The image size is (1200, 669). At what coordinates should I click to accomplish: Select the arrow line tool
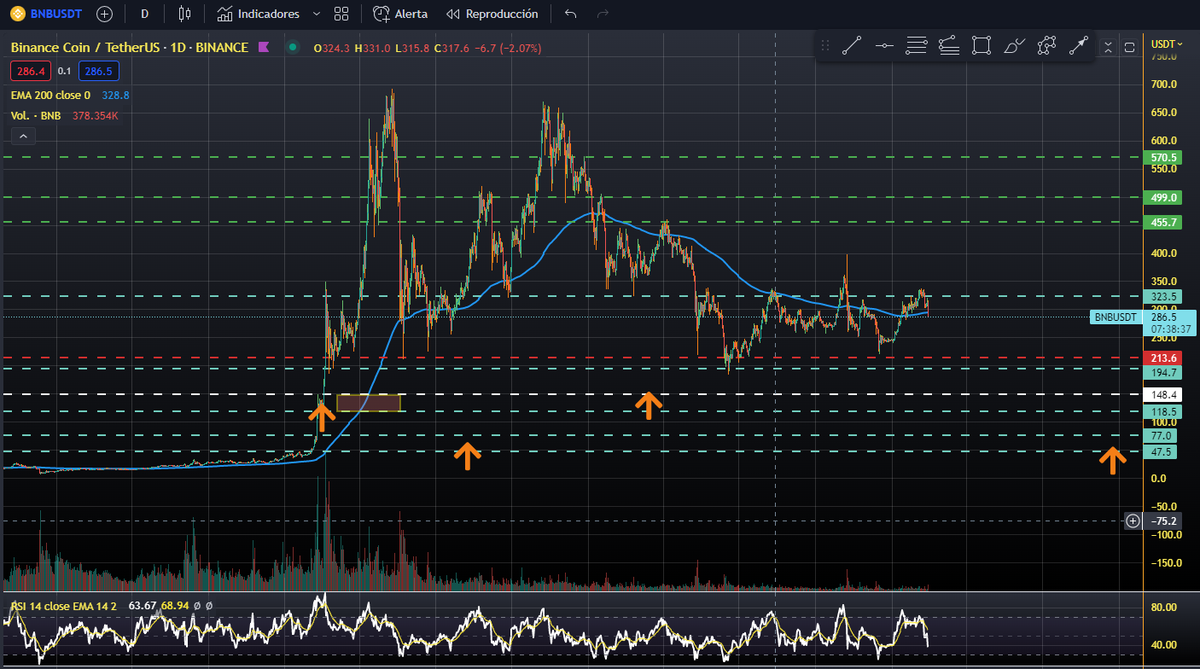point(1079,46)
